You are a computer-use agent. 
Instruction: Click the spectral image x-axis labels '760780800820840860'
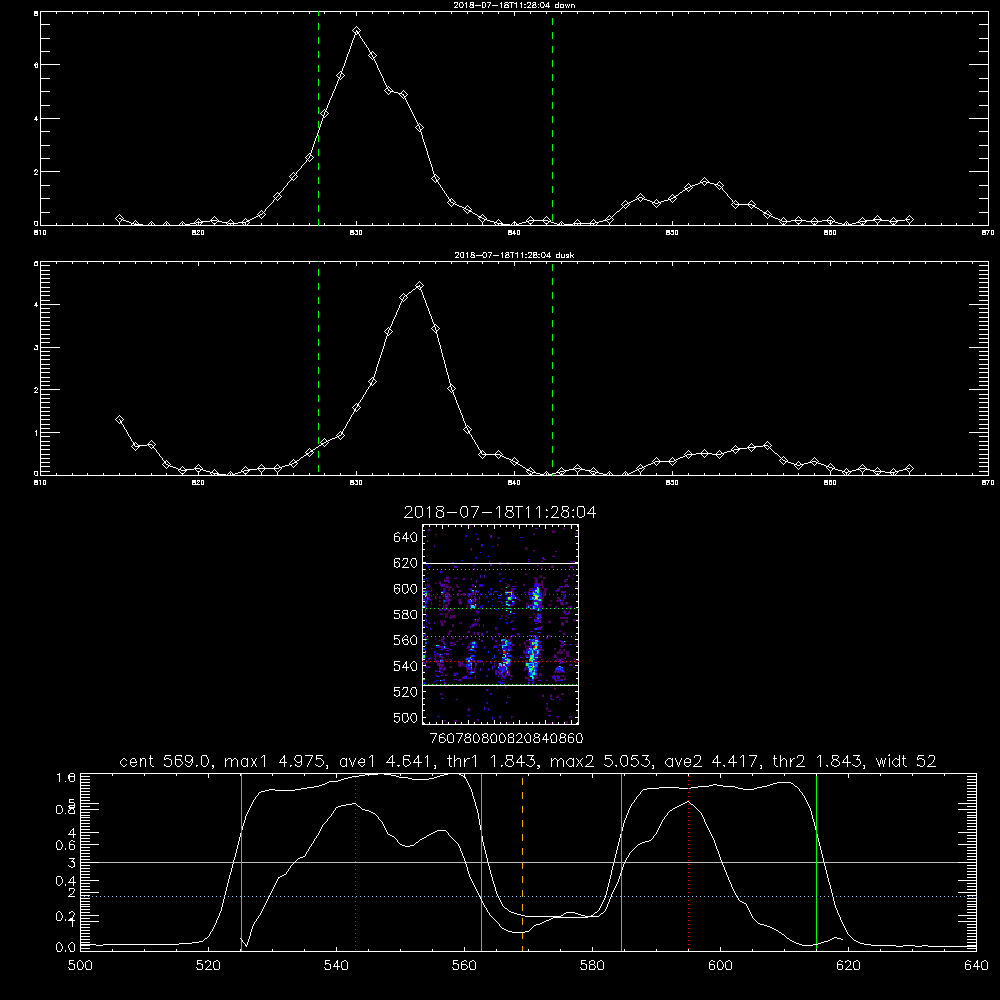pos(506,738)
